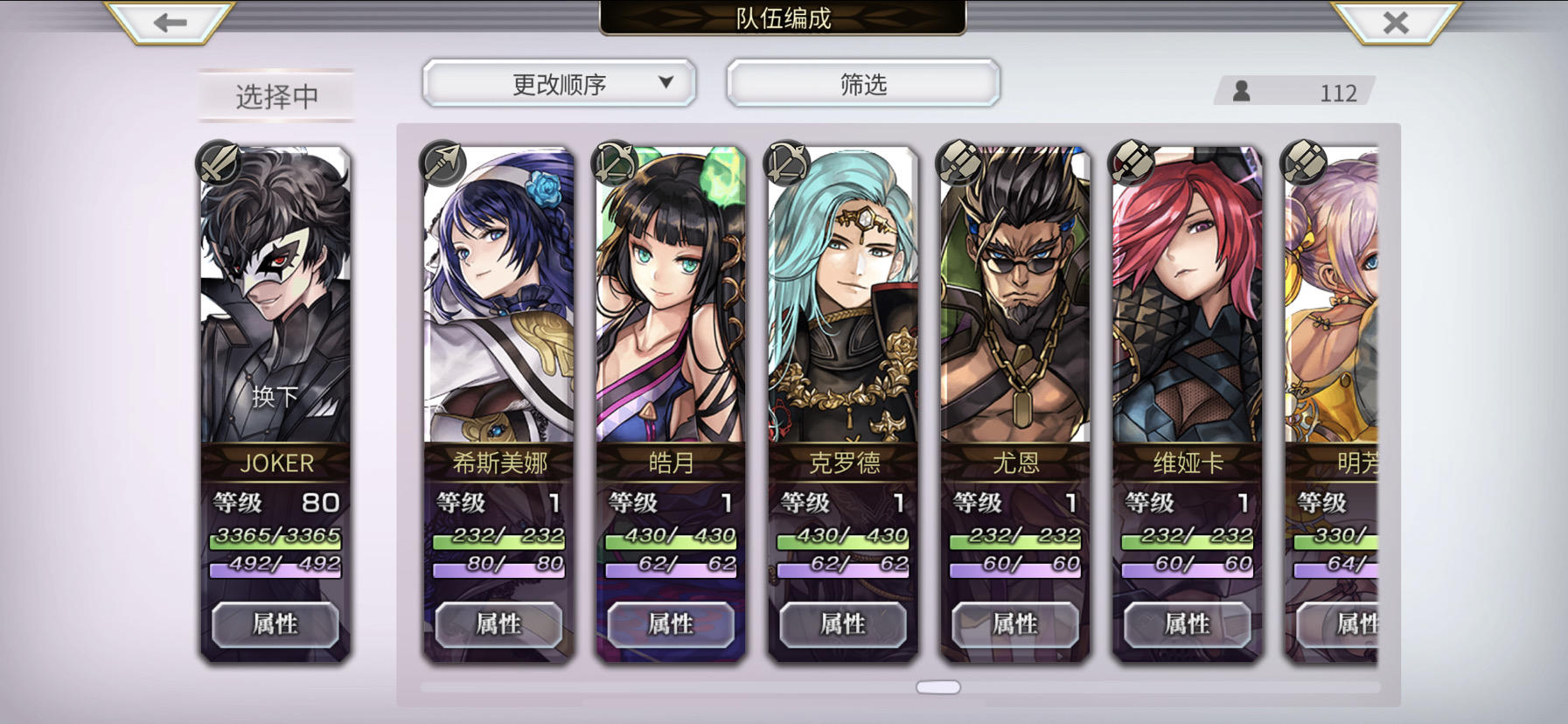This screenshot has width=1568, height=724.
Task: Remove JOKER via 换下 portrait
Action: [275, 296]
